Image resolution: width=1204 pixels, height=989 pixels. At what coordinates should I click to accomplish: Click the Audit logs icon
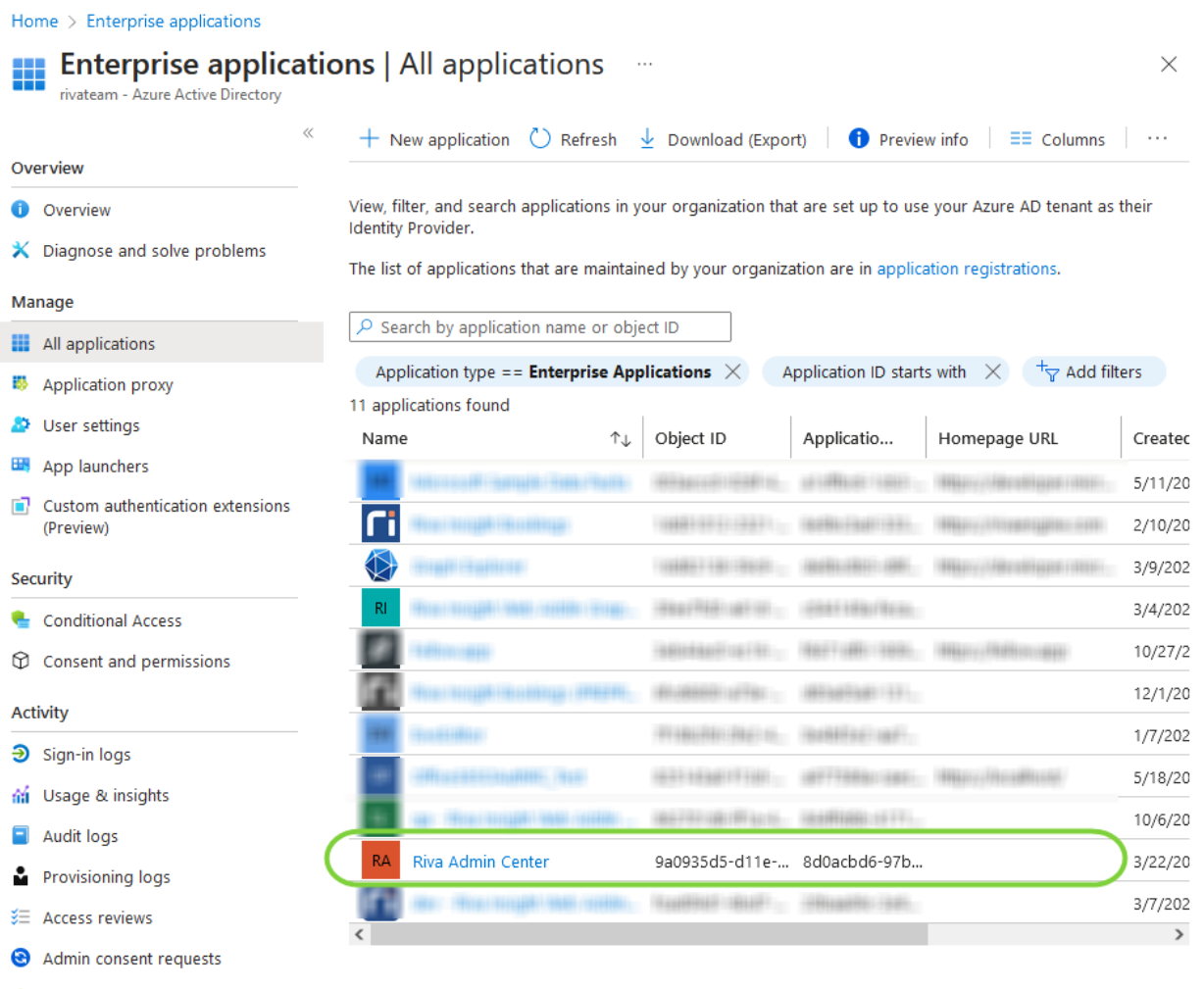tap(21, 835)
